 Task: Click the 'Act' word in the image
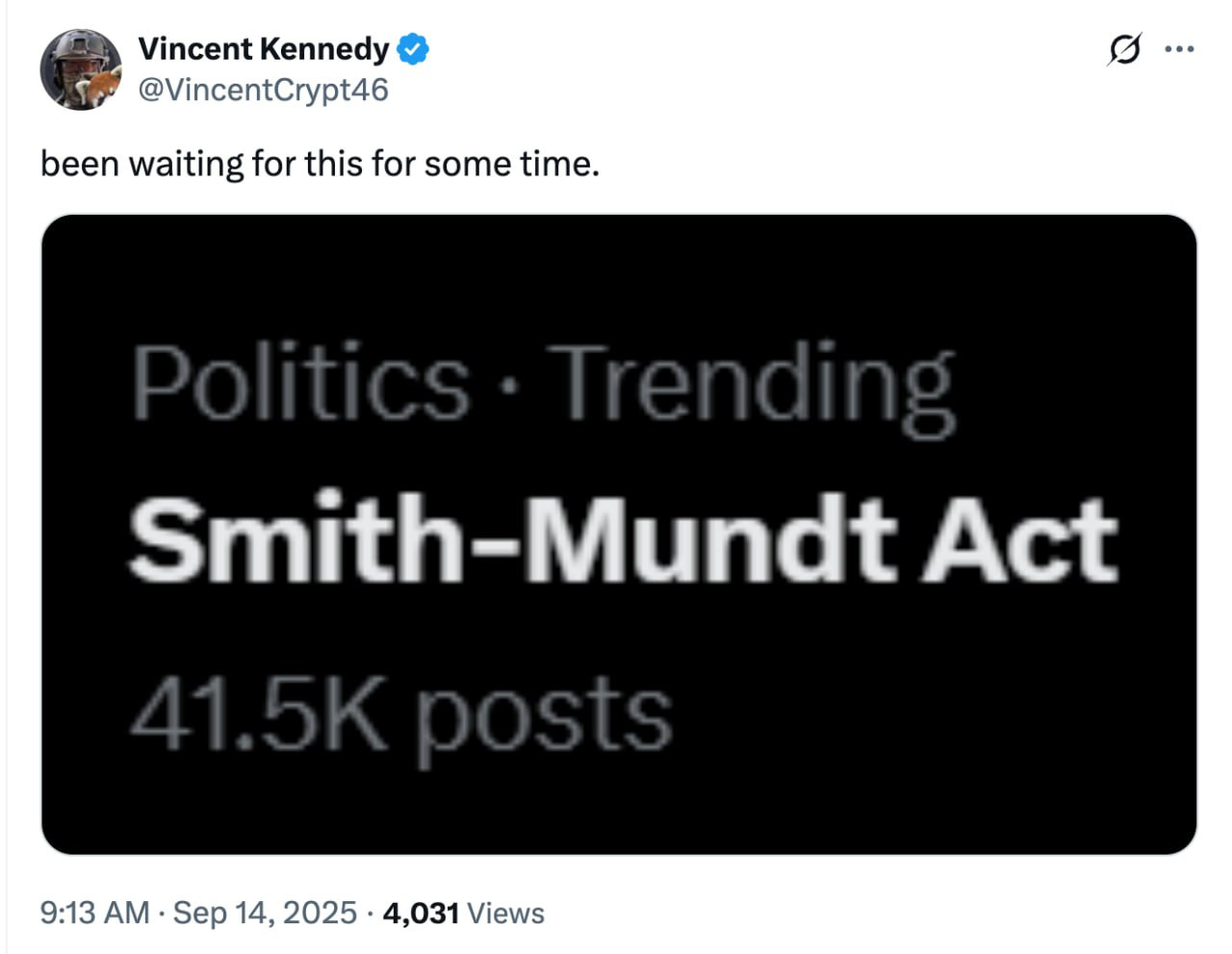(x=1021, y=539)
